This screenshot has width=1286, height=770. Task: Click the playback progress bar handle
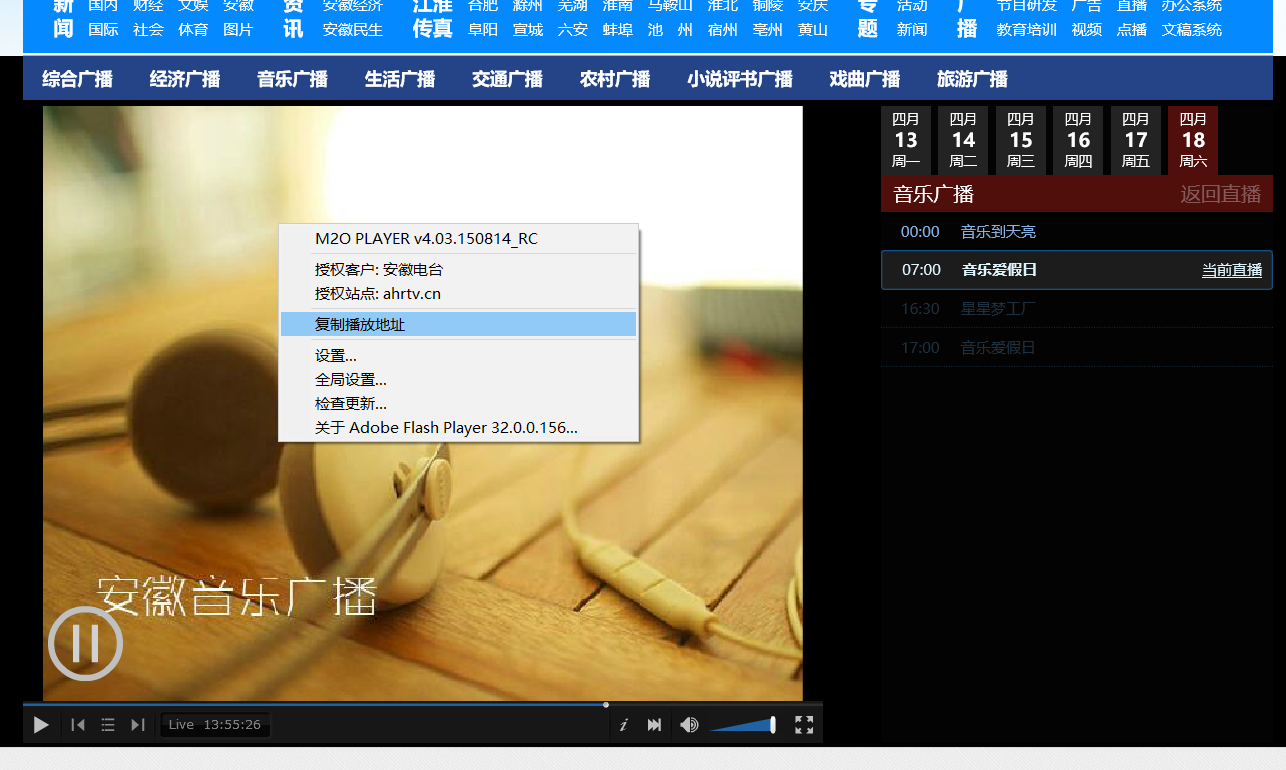[x=606, y=704]
